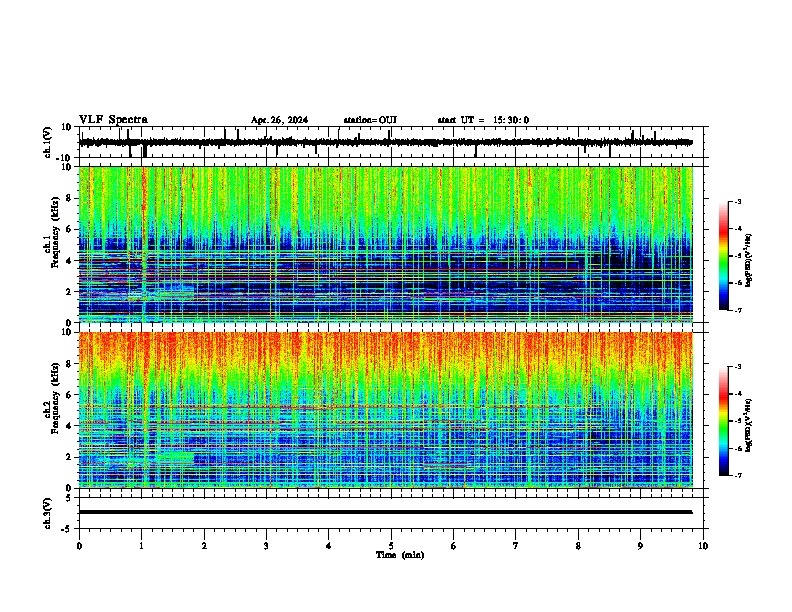Viewport: 792px width, 612px height.
Task: Click the "-10" tick on the ch.1(V) axis
Action: [x=64, y=158]
